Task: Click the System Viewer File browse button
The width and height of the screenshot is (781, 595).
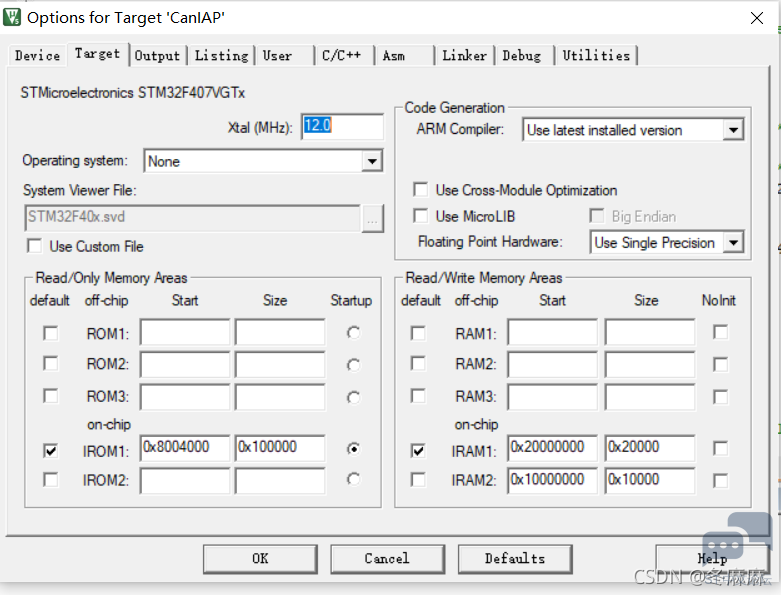Action: tap(372, 218)
